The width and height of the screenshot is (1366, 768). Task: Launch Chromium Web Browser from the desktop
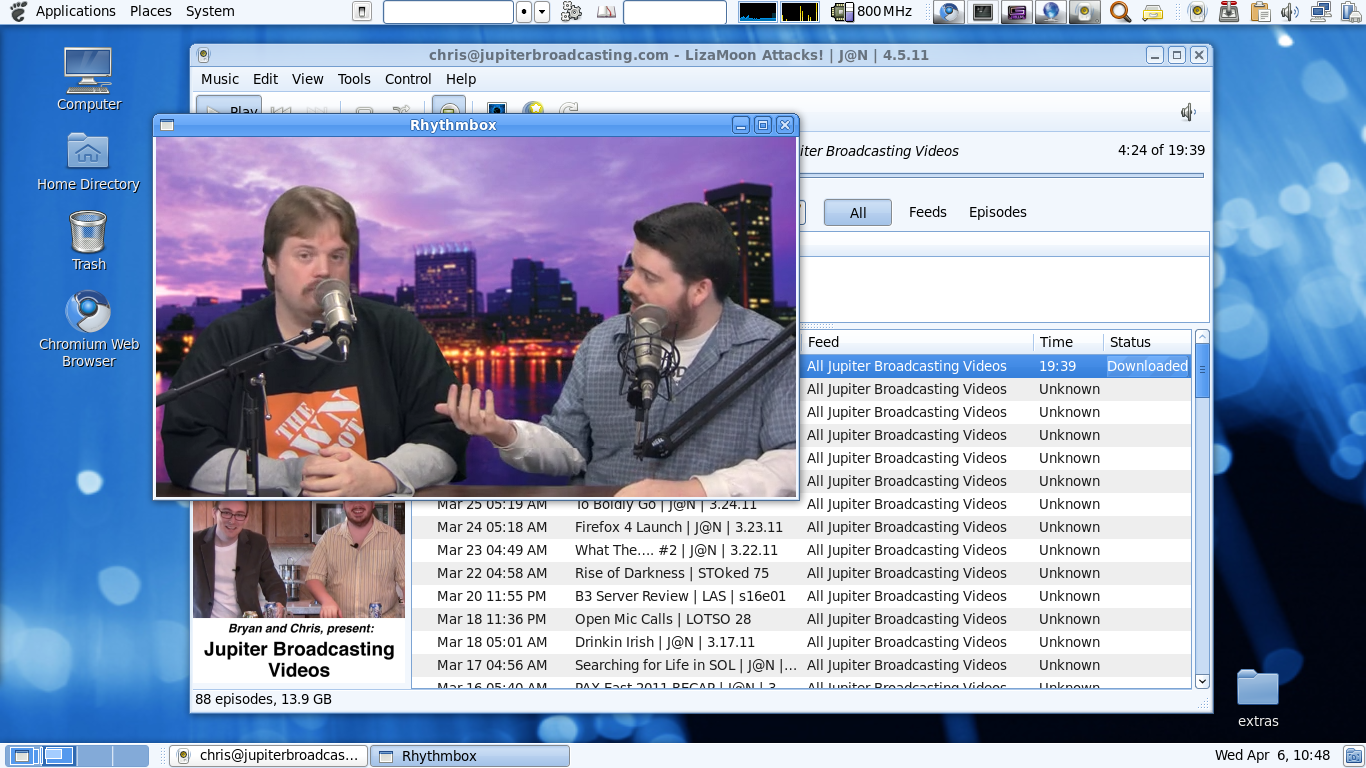pyautogui.click(x=88, y=330)
